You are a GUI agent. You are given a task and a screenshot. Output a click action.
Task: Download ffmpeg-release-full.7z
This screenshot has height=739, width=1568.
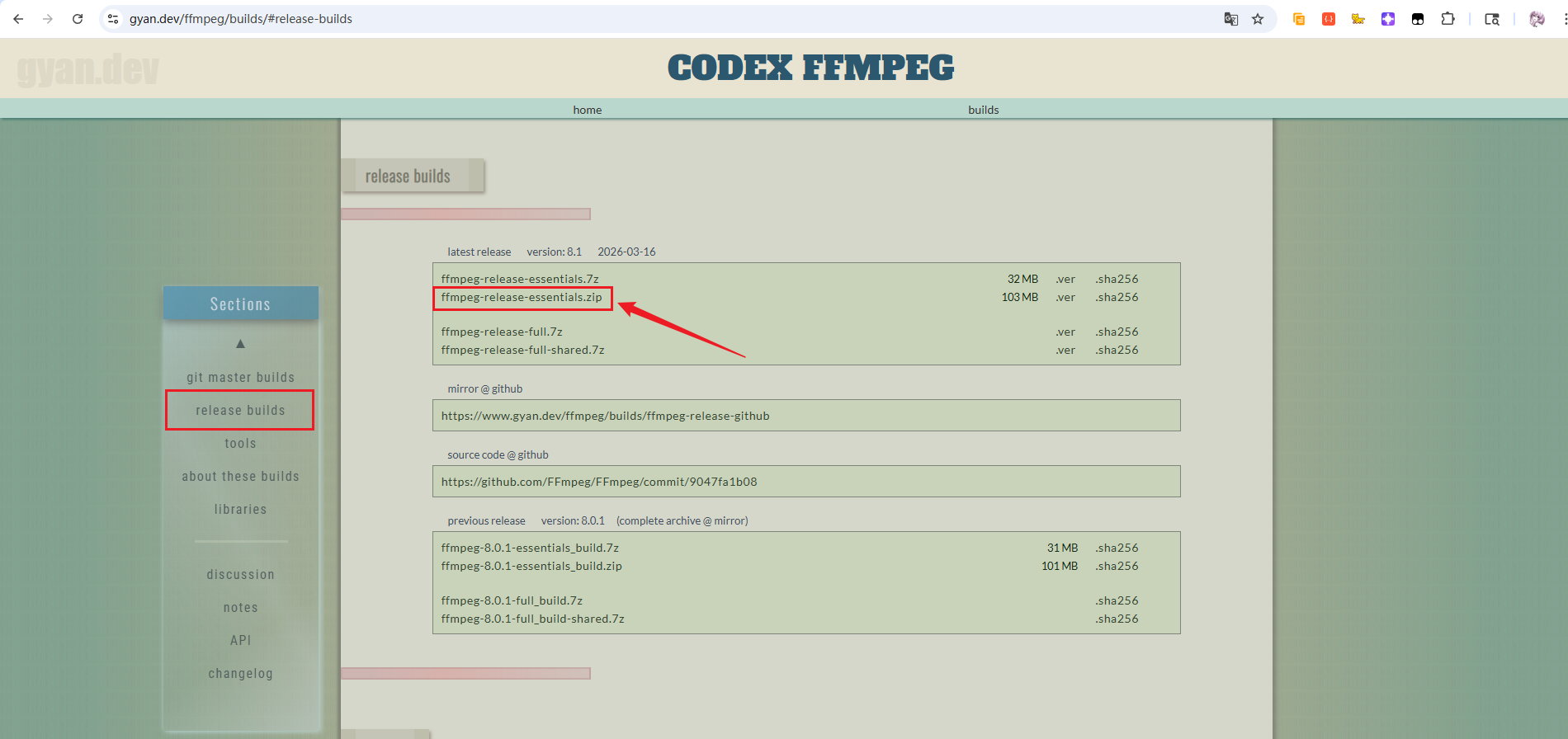click(502, 332)
